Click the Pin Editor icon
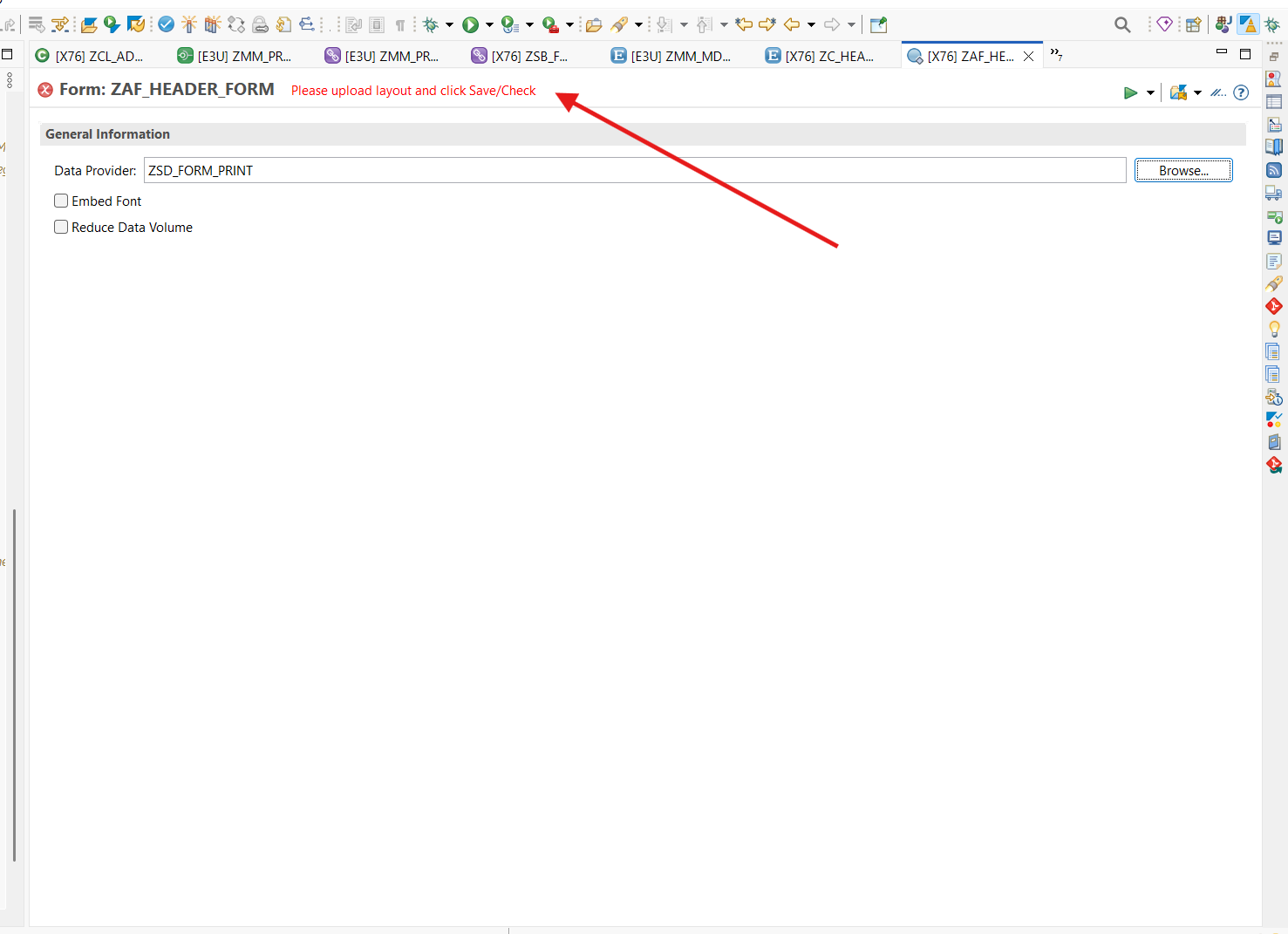The image size is (1288, 934). pyautogui.click(x=879, y=24)
